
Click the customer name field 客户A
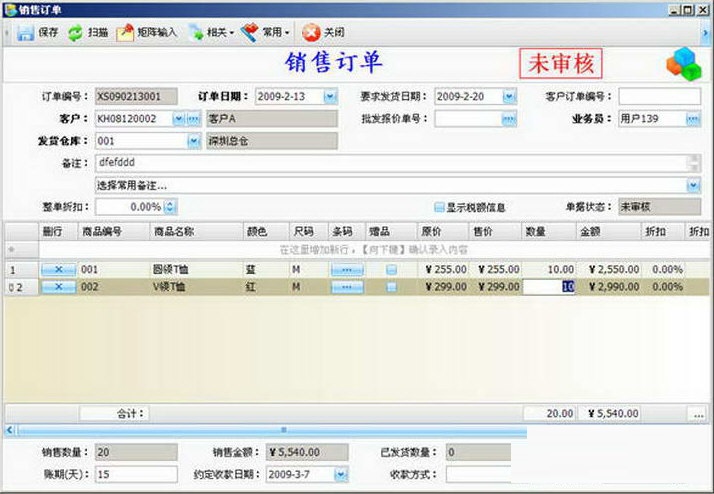tap(272, 119)
